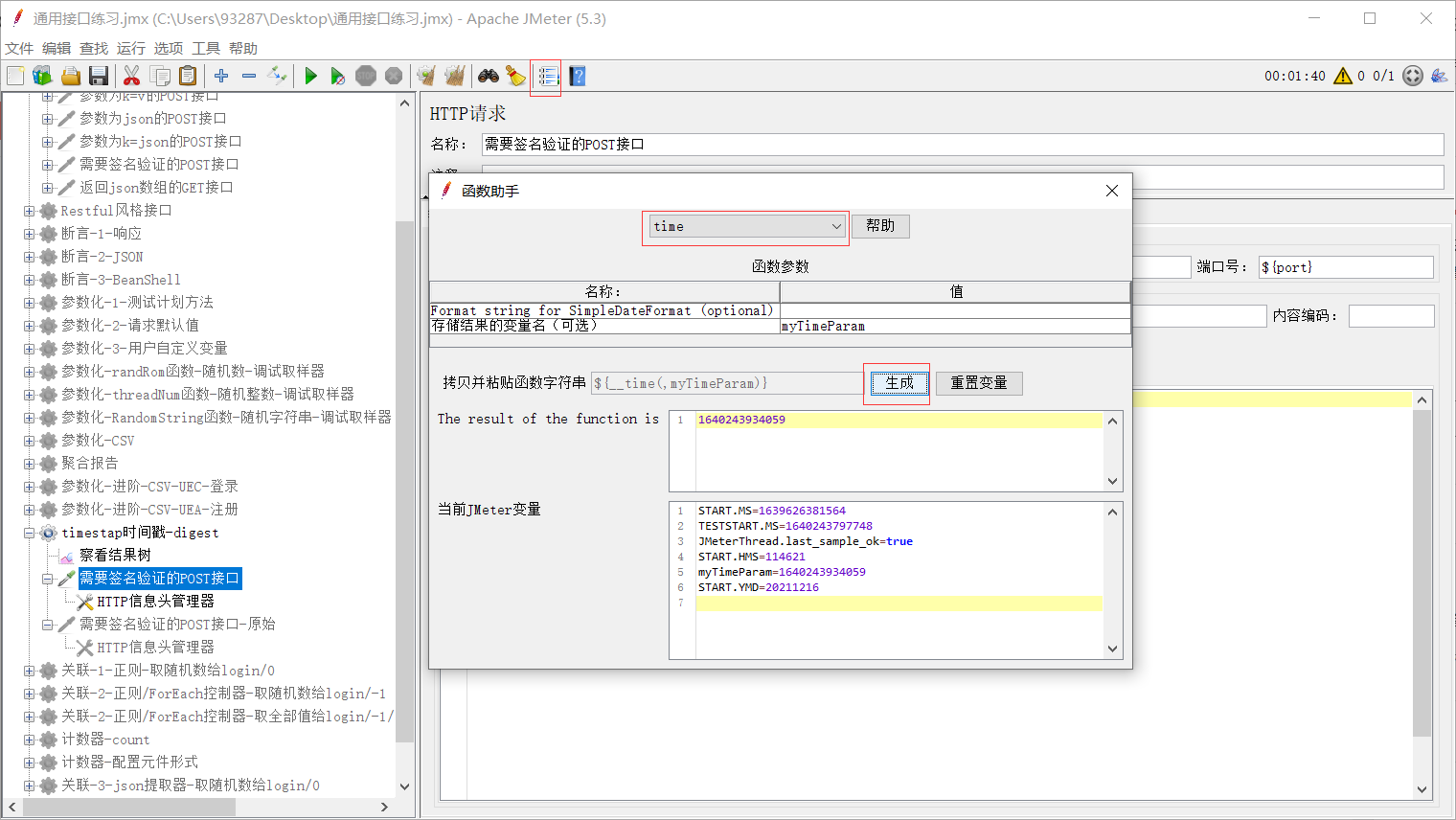Screen dimensions: 1456x820
Task: Click the myTimeParam value cell
Action: [x=955, y=326]
